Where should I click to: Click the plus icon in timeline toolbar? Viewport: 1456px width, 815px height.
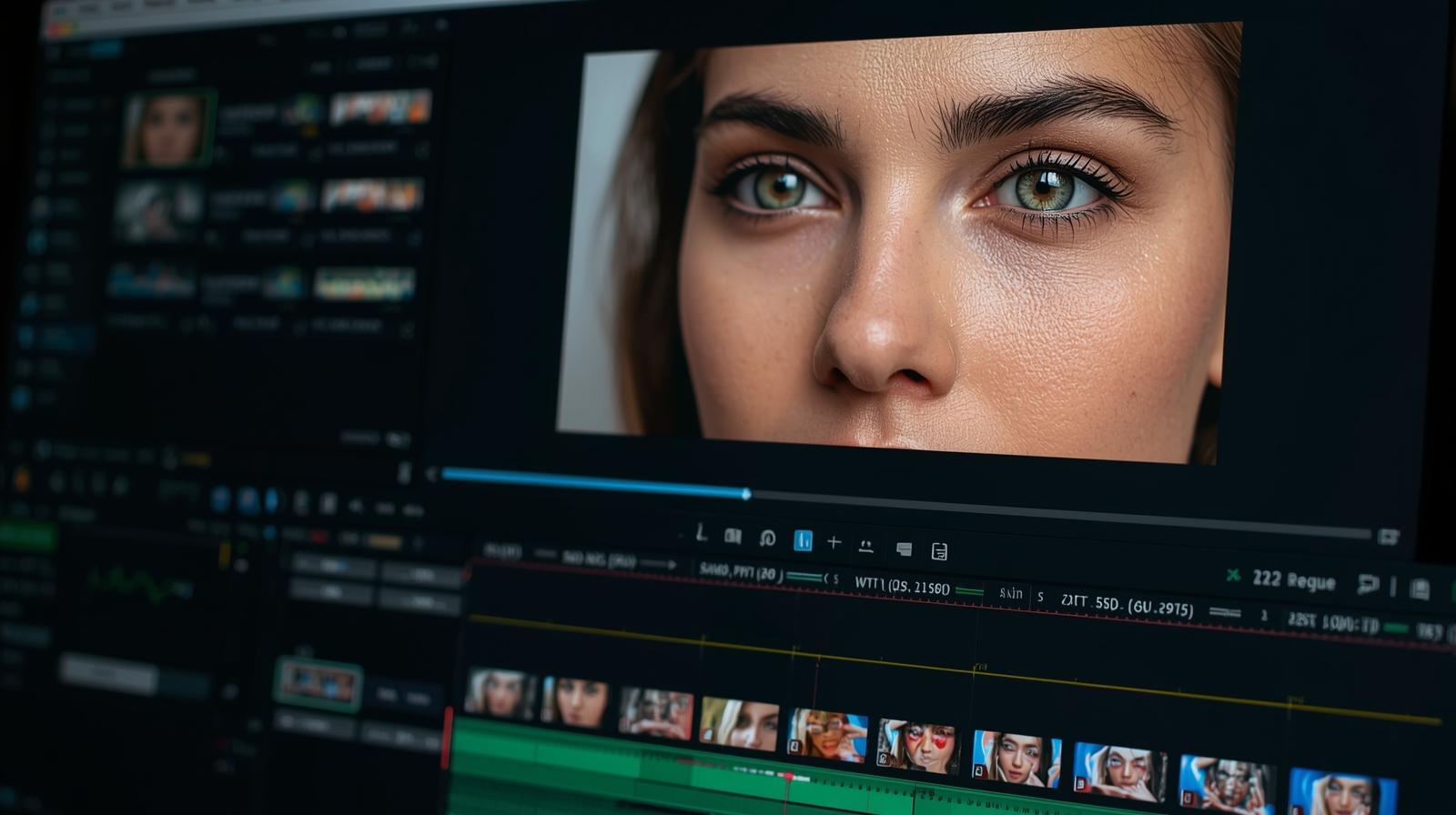(x=834, y=542)
